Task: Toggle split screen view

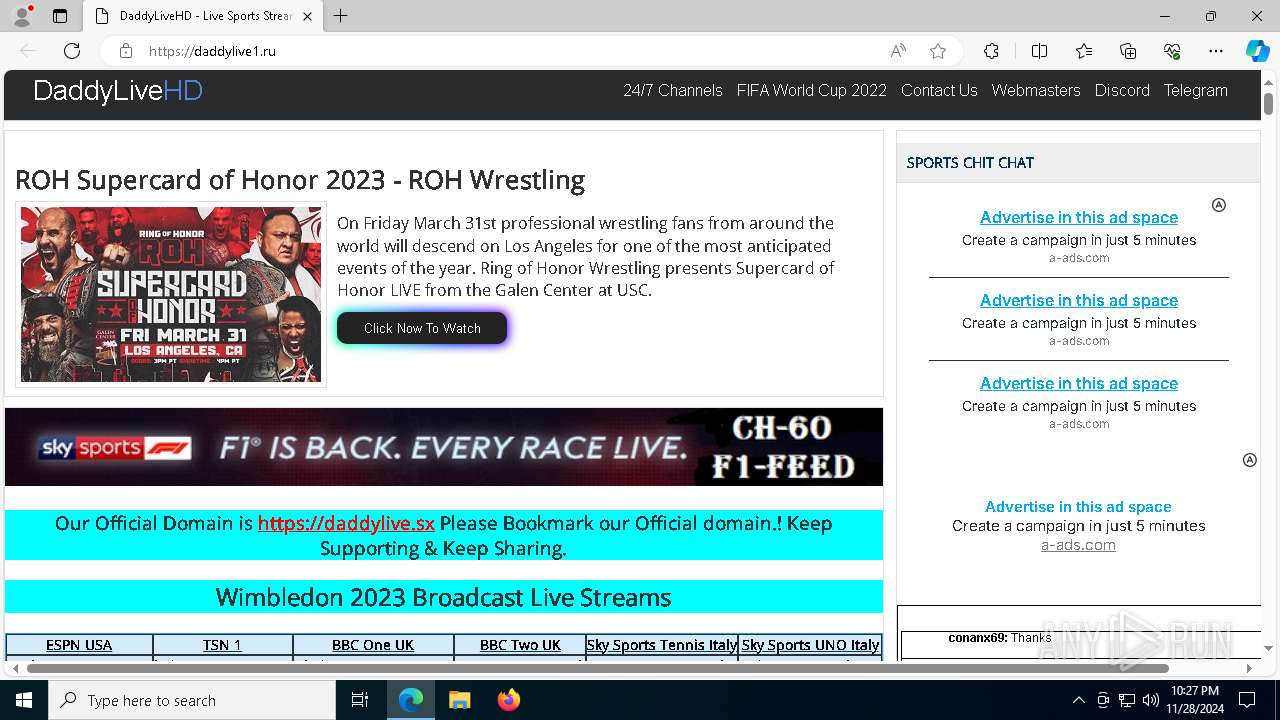Action: (x=1039, y=51)
